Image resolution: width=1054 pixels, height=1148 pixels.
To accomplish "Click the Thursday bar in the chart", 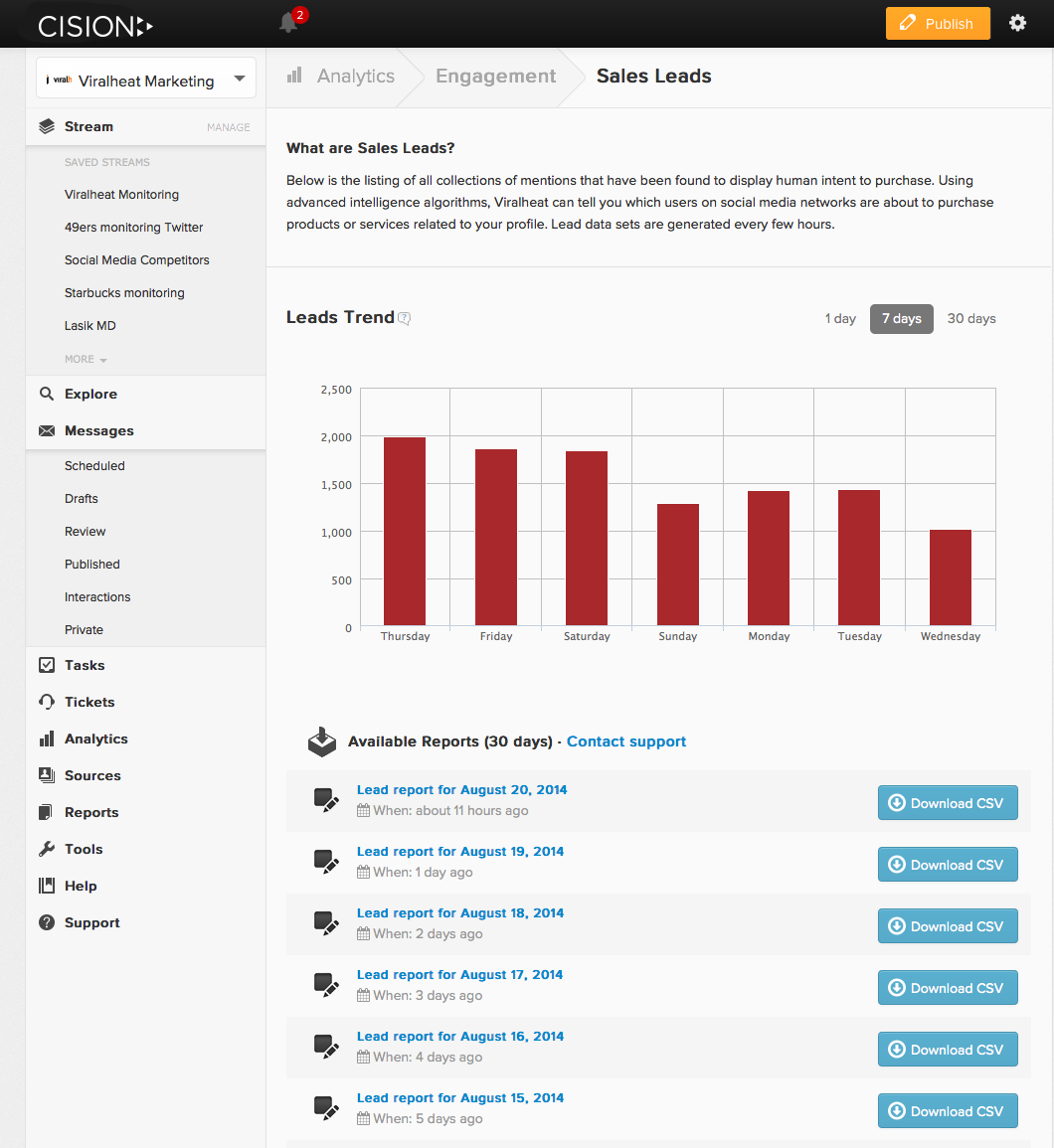I will (405, 532).
